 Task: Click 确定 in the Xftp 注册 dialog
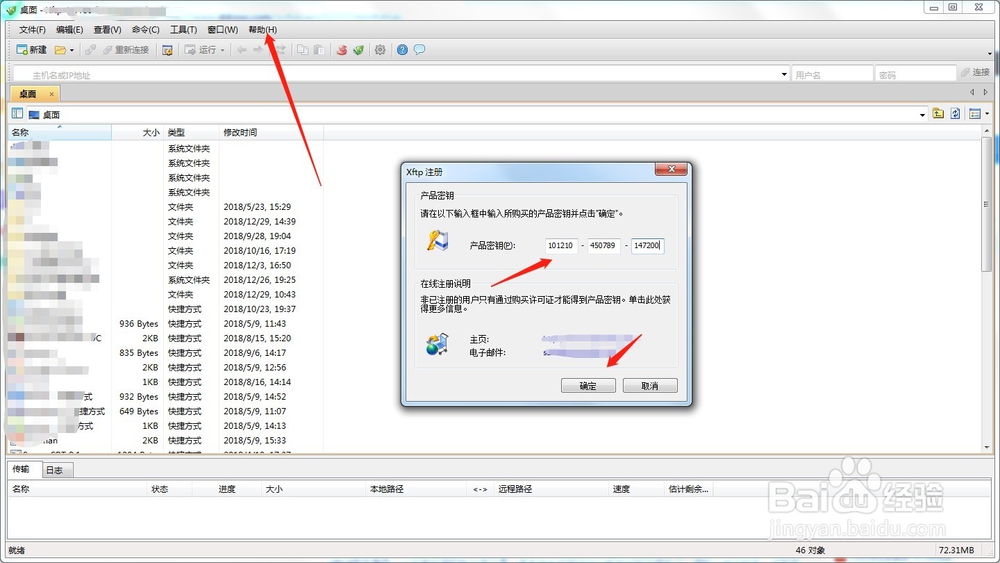pyautogui.click(x=588, y=386)
